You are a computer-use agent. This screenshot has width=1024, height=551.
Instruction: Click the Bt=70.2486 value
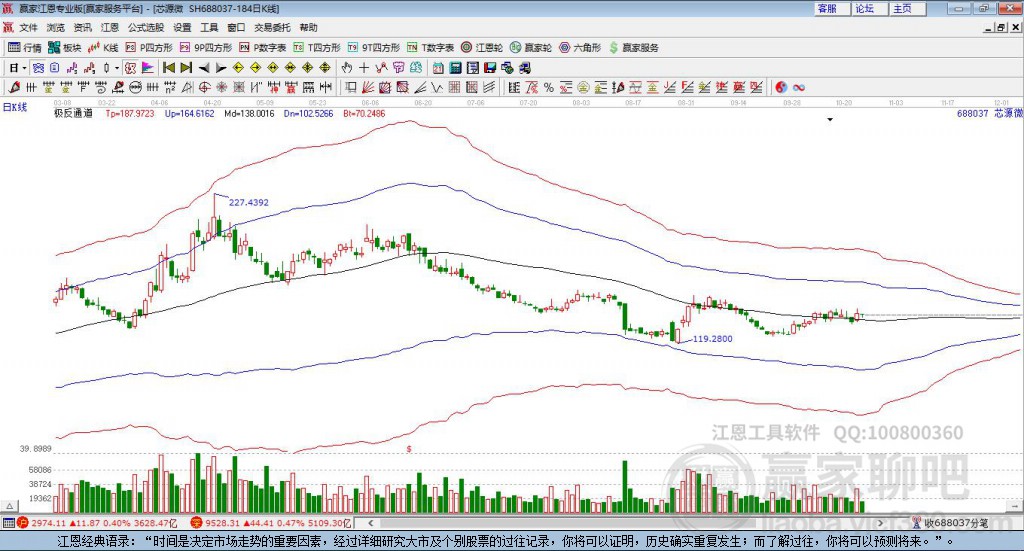pyautogui.click(x=364, y=114)
